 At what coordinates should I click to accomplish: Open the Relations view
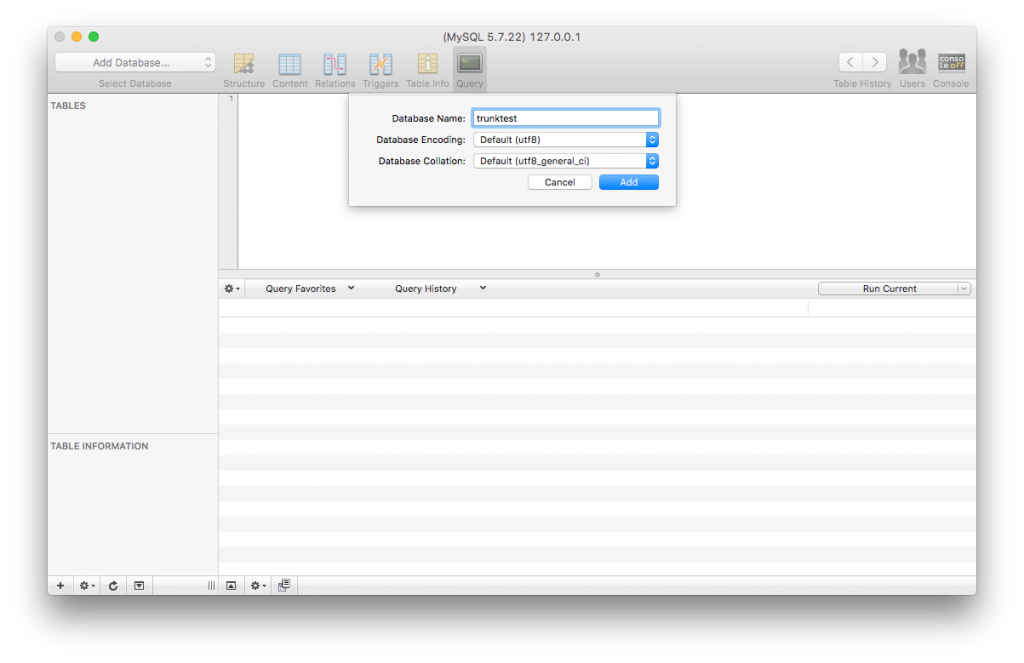(x=334, y=70)
